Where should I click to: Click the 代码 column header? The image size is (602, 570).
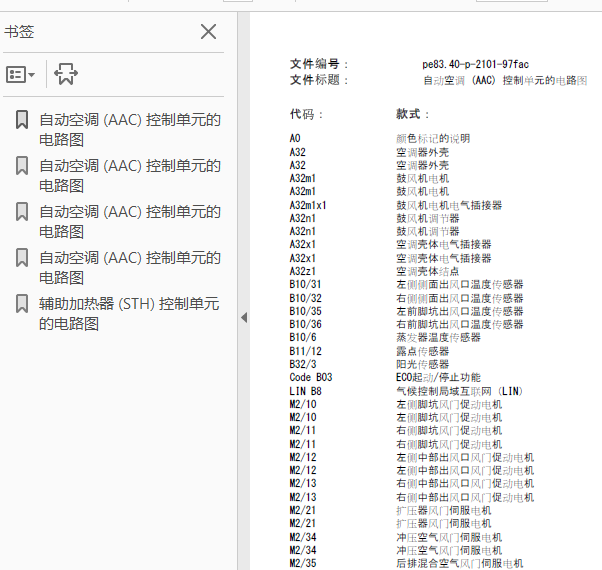pyautogui.click(x=306, y=114)
